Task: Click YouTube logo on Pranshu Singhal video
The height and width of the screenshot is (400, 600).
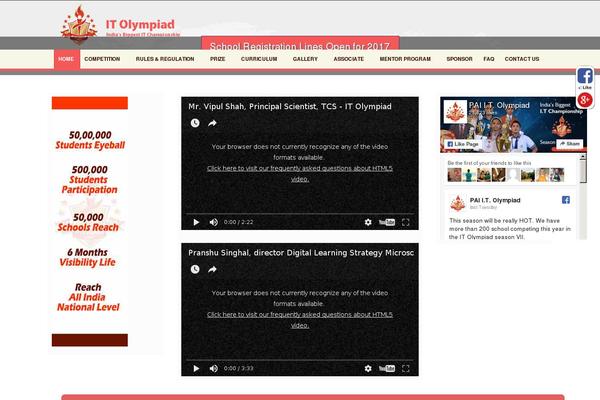Action: click(x=386, y=368)
